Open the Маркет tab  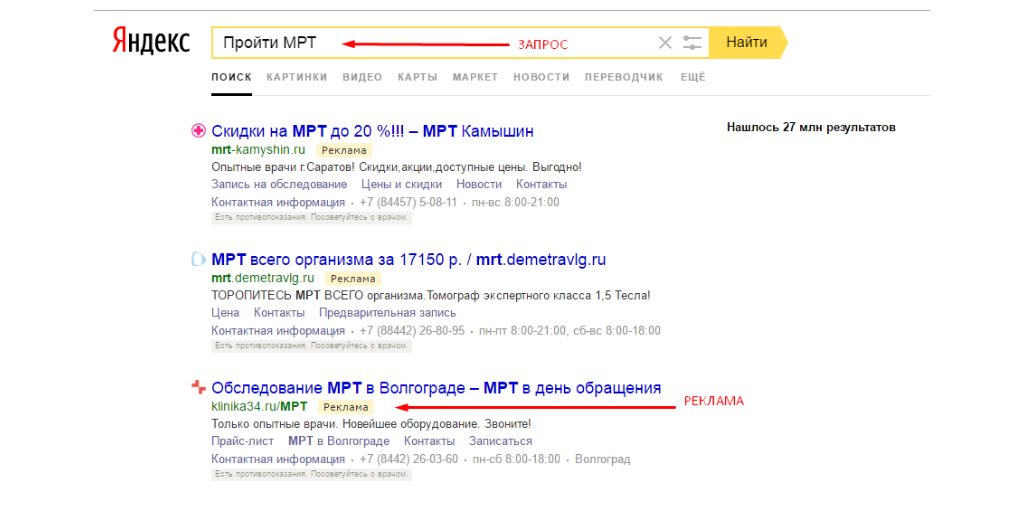475,77
